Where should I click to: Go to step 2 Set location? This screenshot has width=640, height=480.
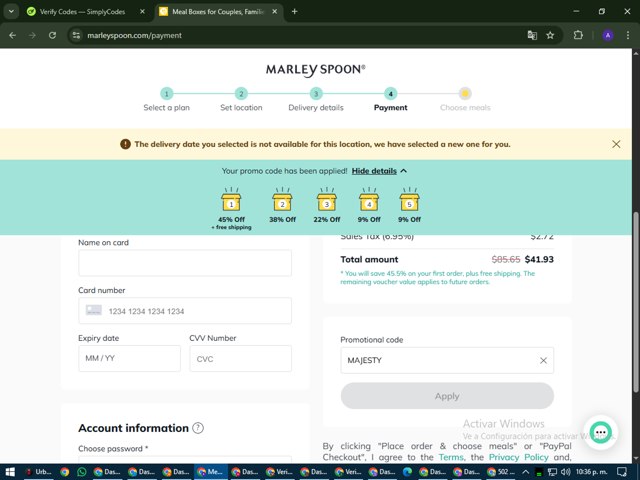click(241, 94)
